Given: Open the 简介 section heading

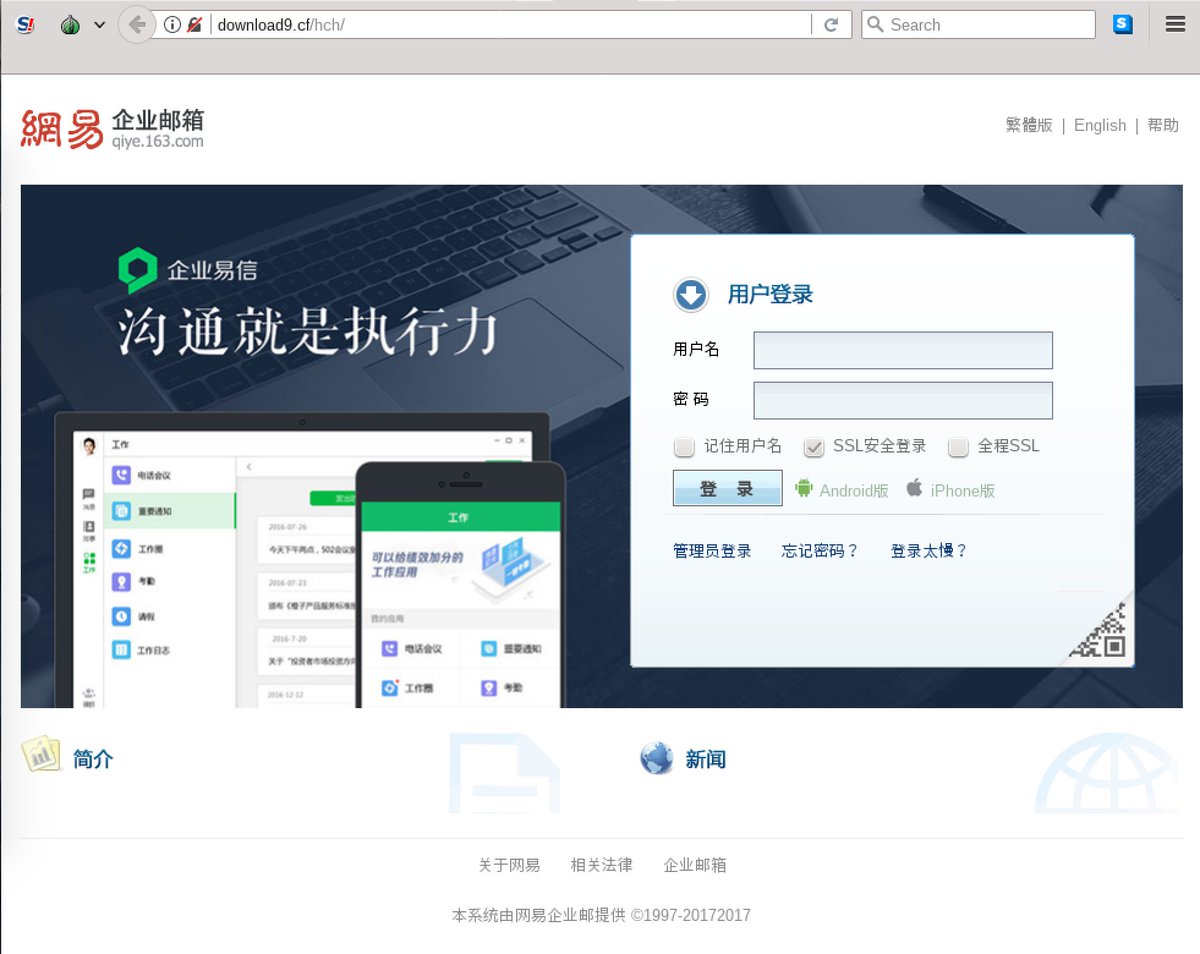Looking at the screenshot, I should point(93,759).
